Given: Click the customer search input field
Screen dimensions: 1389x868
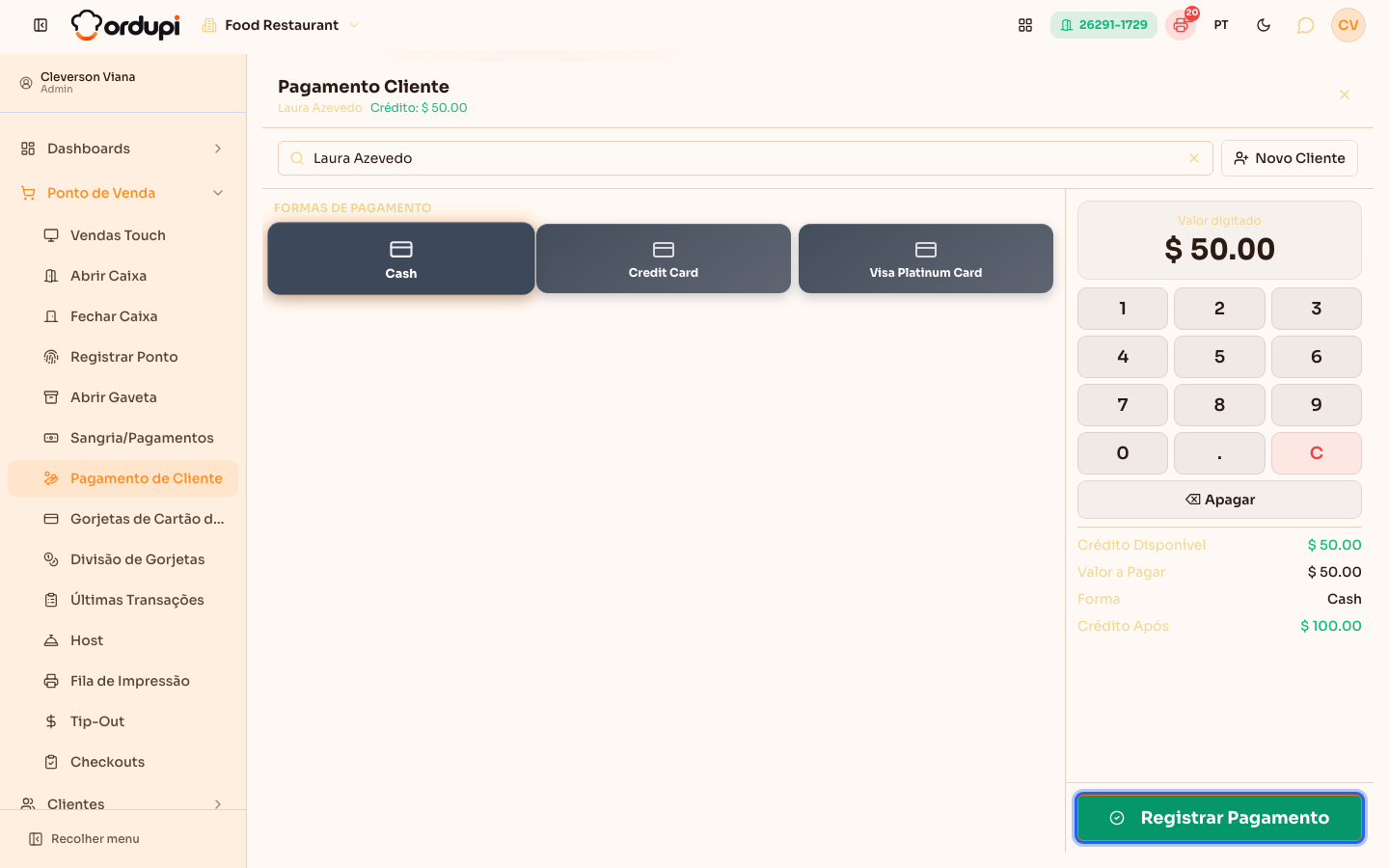Looking at the screenshot, I should [745, 158].
